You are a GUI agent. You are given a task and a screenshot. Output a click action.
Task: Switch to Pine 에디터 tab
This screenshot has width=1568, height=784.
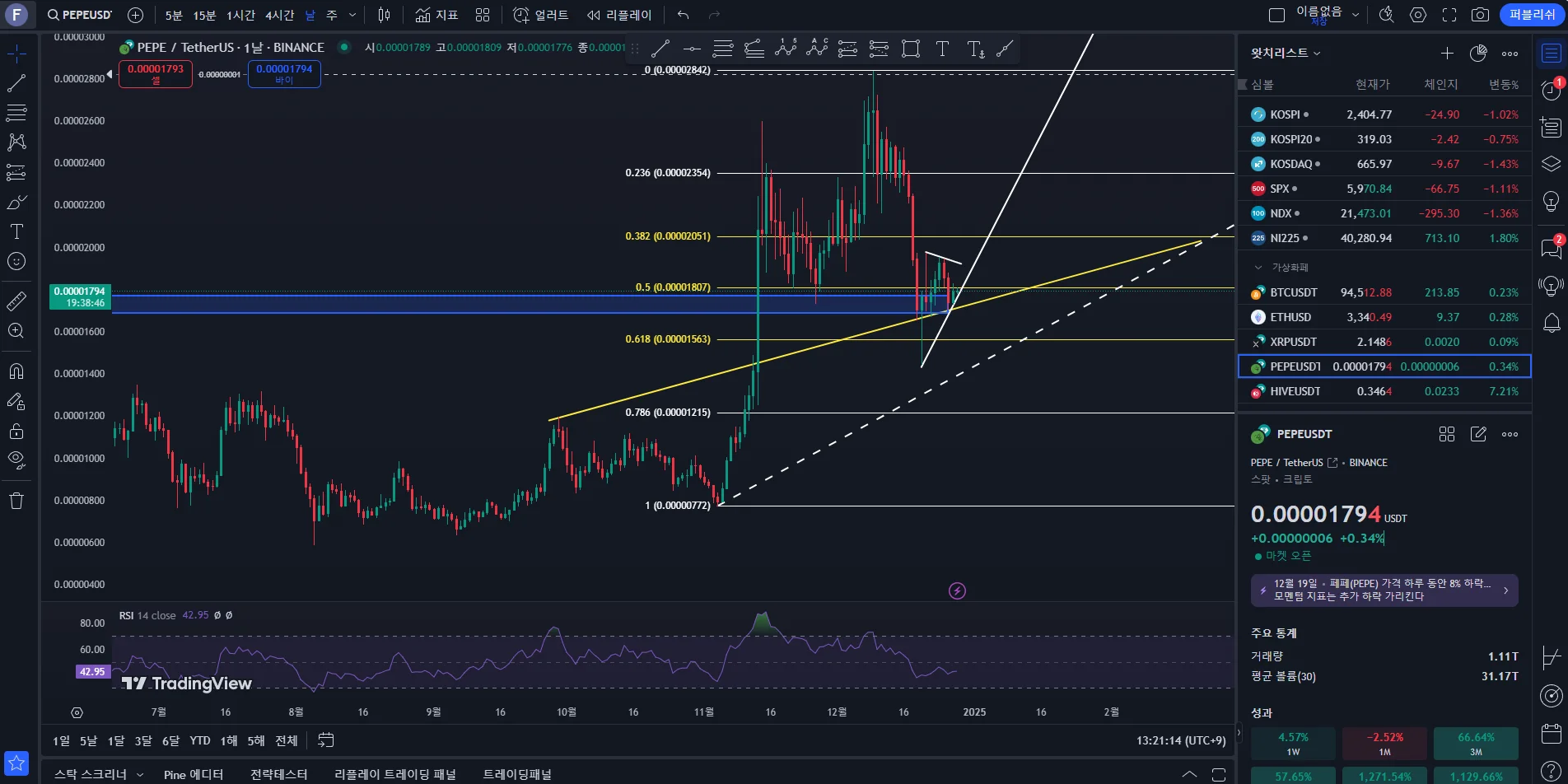pyautogui.click(x=194, y=774)
